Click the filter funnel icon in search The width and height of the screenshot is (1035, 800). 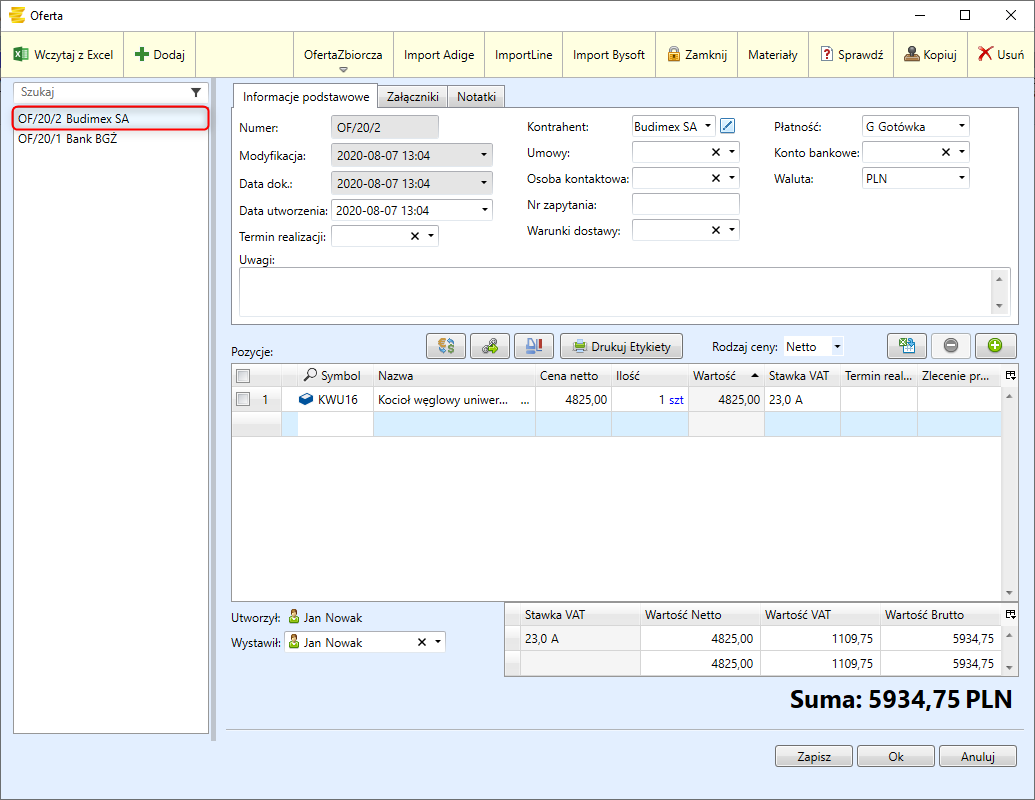point(196,92)
